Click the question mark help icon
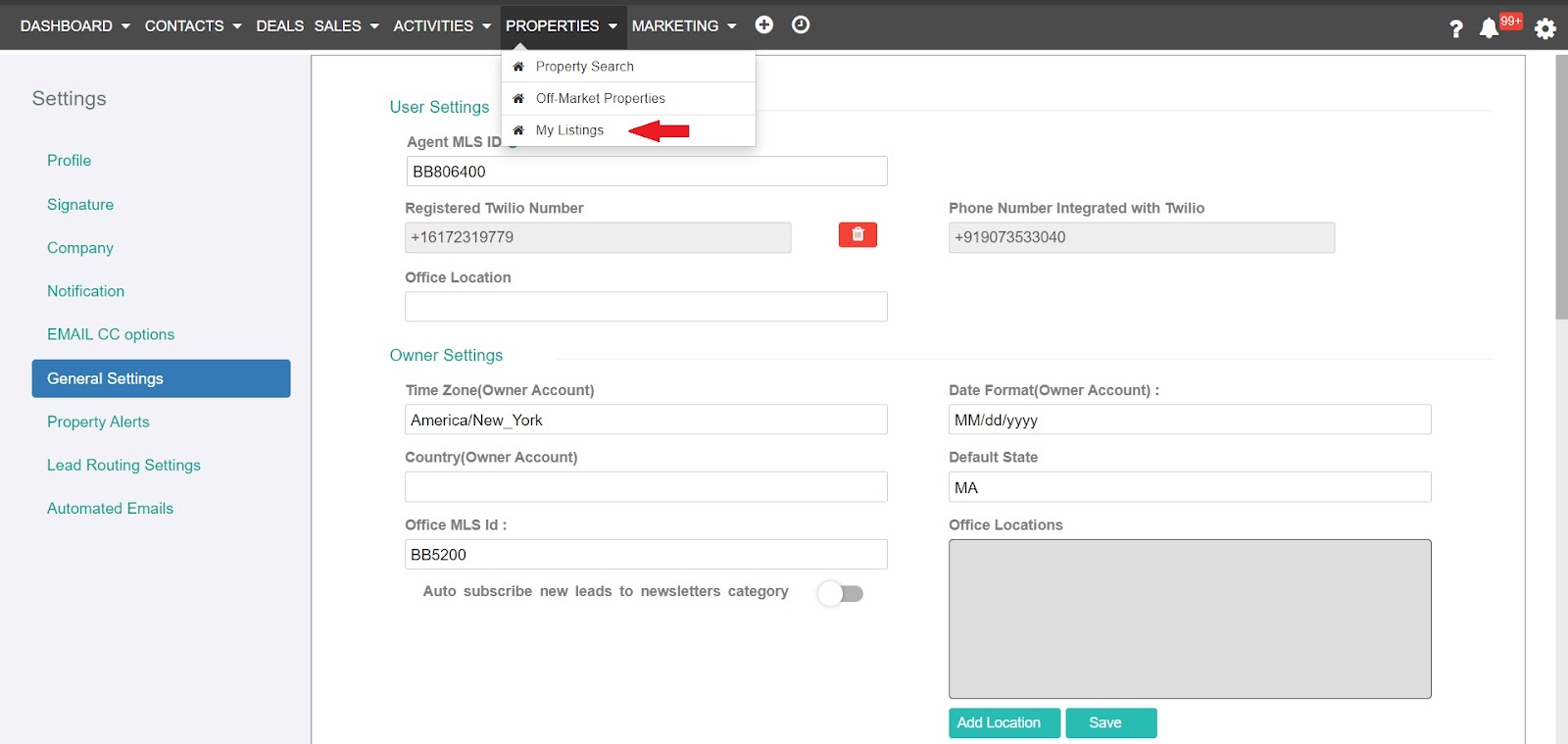Screen dimensions: 1568x744 pos(1455,28)
